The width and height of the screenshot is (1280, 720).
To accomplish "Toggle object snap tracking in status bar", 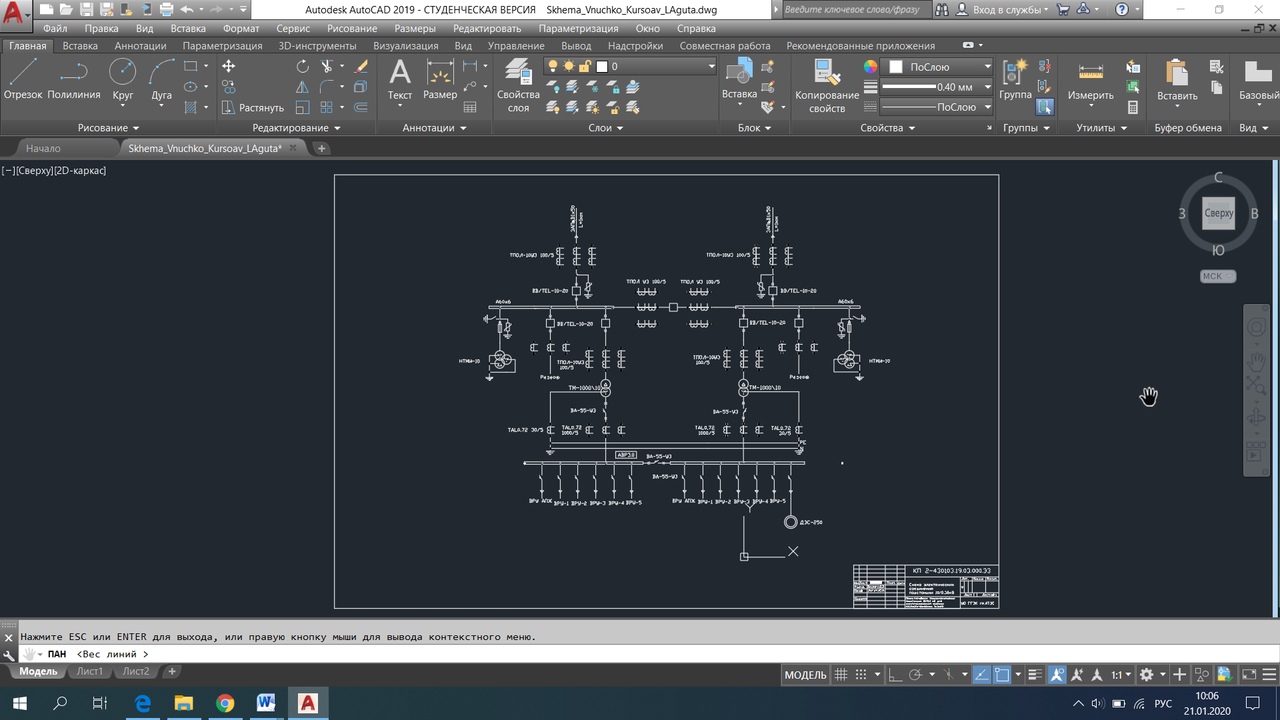I will coord(982,675).
